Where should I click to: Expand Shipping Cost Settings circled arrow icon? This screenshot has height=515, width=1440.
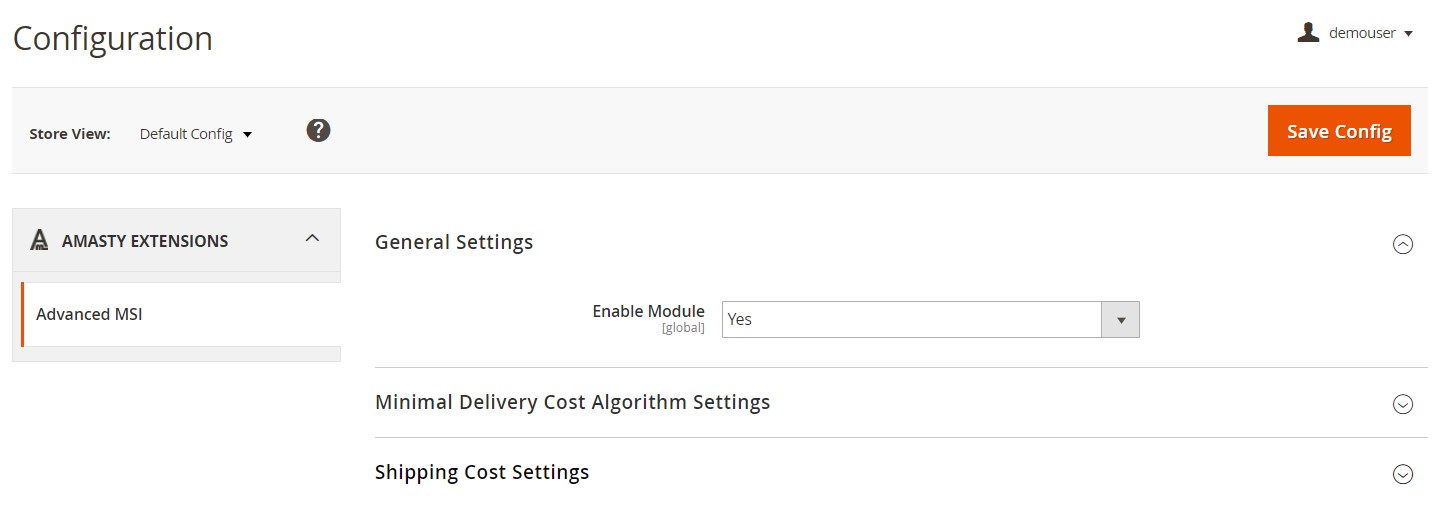pos(1403,474)
